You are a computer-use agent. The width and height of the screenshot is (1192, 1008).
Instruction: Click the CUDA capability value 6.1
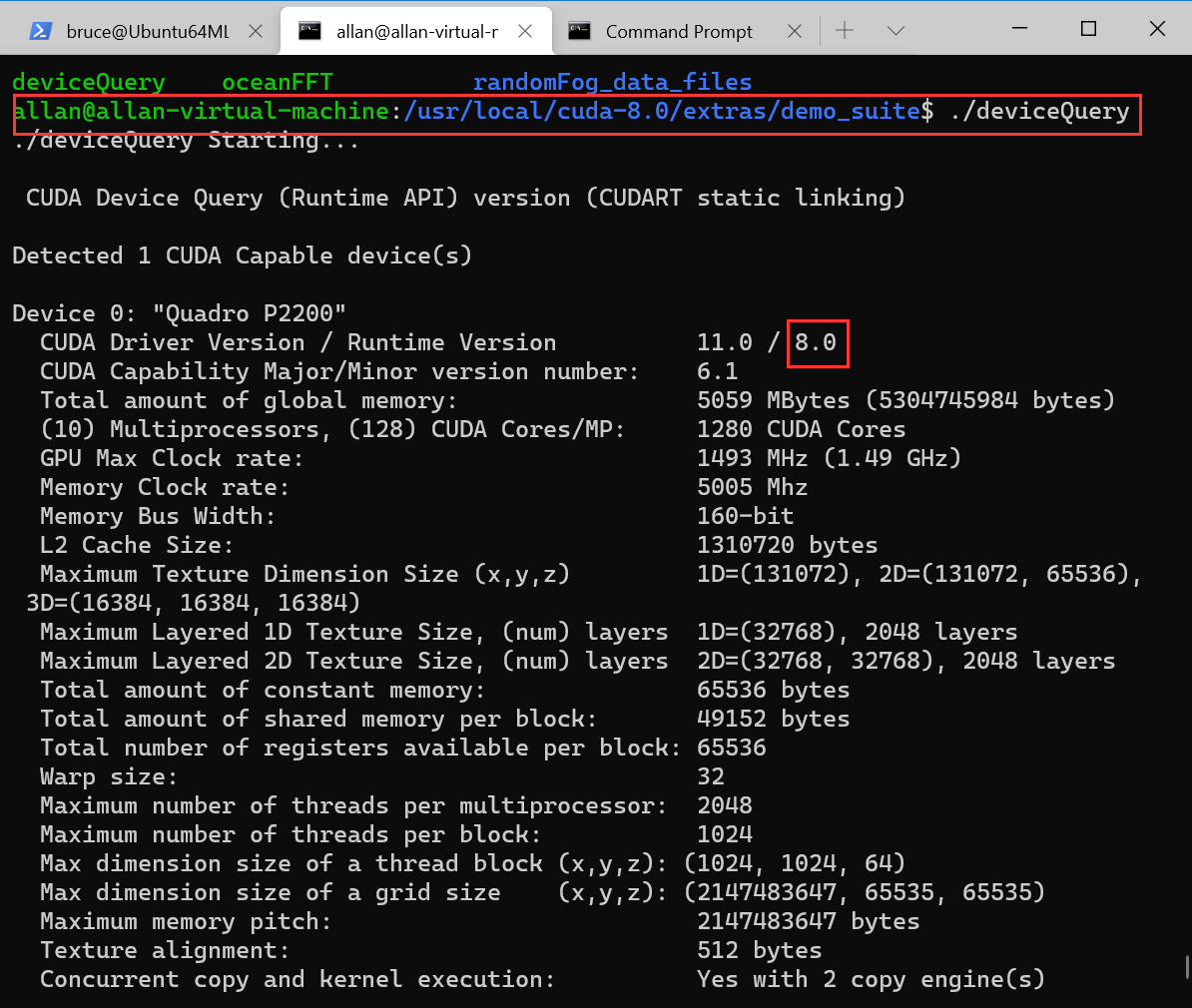(718, 371)
